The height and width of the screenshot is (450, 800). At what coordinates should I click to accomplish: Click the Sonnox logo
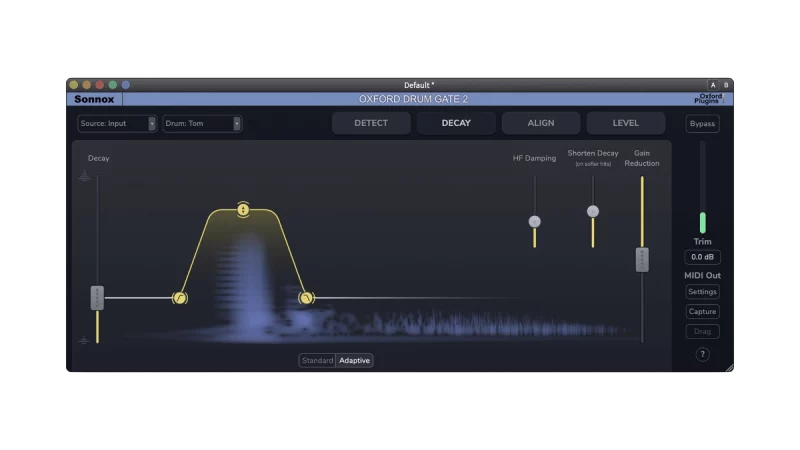tap(94, 99)
